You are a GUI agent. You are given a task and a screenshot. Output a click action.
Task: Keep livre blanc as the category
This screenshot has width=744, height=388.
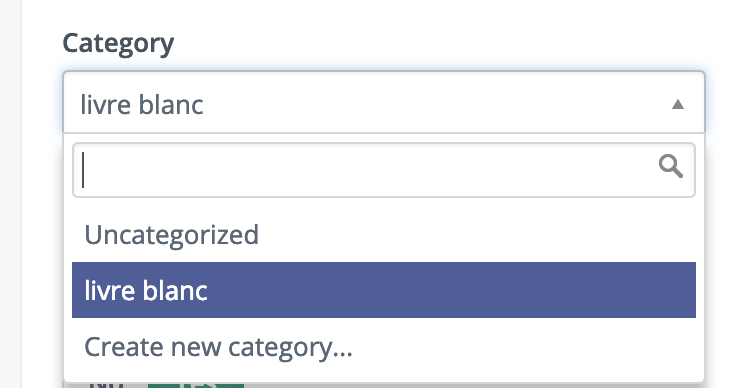384,290
